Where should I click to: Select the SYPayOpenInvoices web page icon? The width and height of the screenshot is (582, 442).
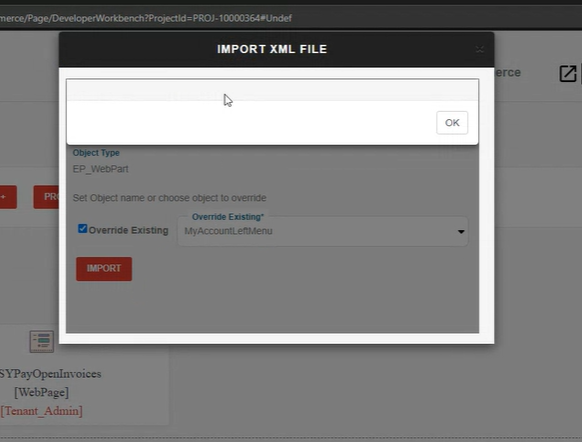click(x=42, y=341)
